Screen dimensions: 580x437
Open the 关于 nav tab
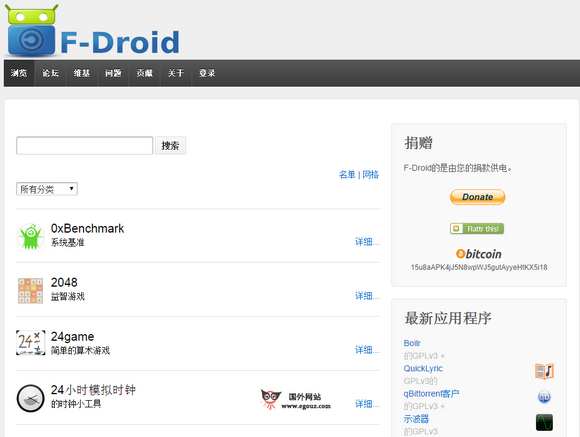coord(176,73)
